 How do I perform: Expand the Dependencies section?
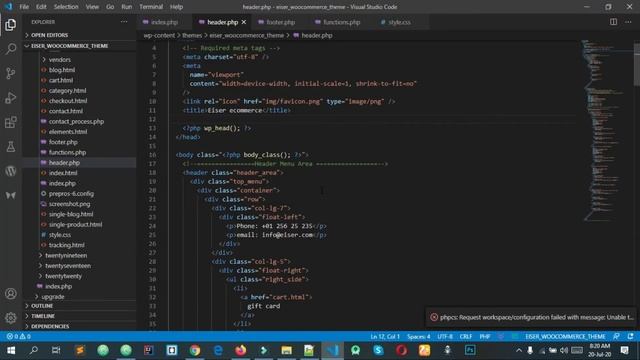pyautogui.click(x=80, y=326)
